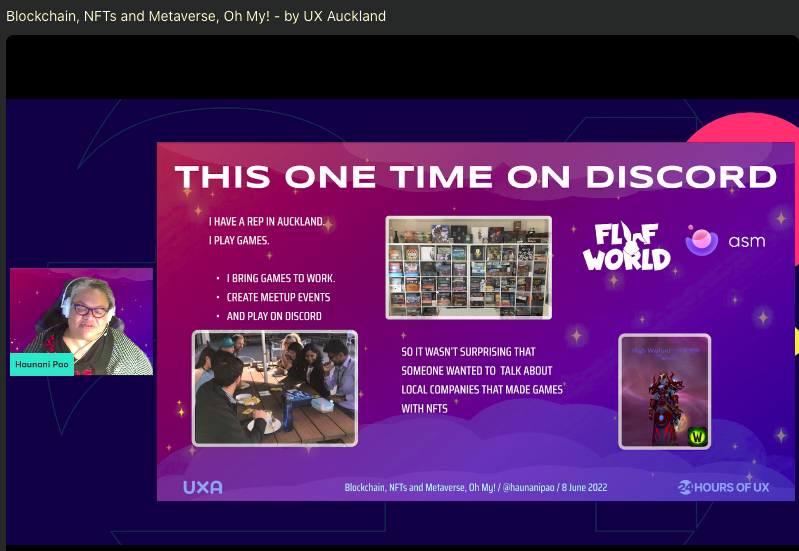Click 'I BRING GAMES TO WORK.' bullet

pyautogui.click(x=281, y=278)
